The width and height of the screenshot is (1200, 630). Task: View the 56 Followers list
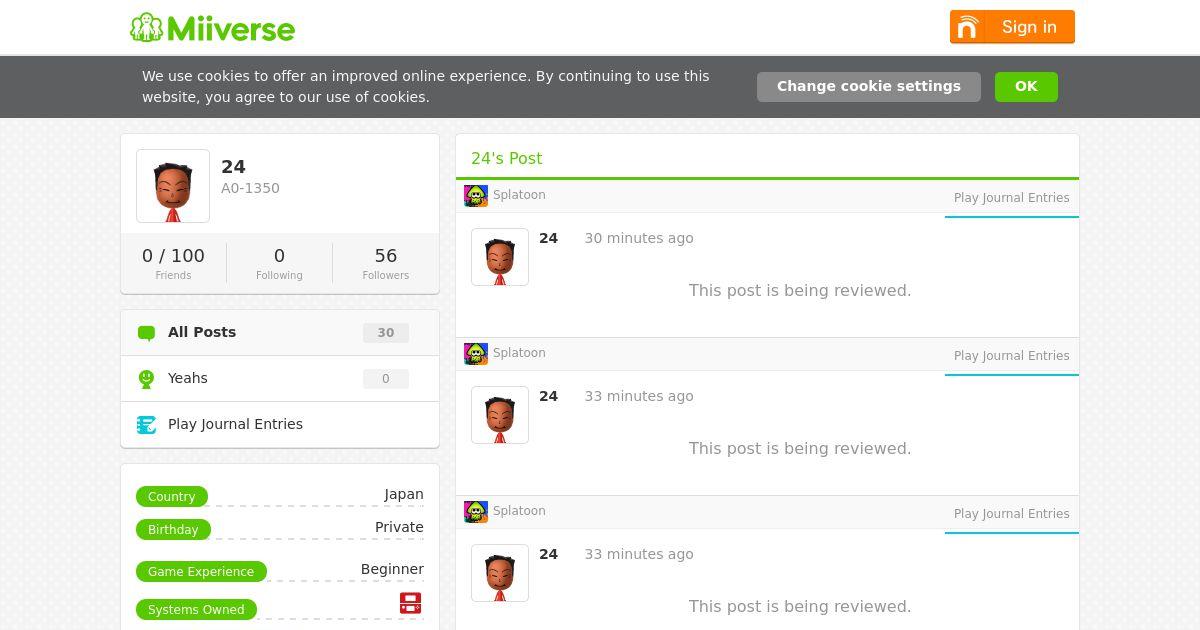[x=386, y=263]
